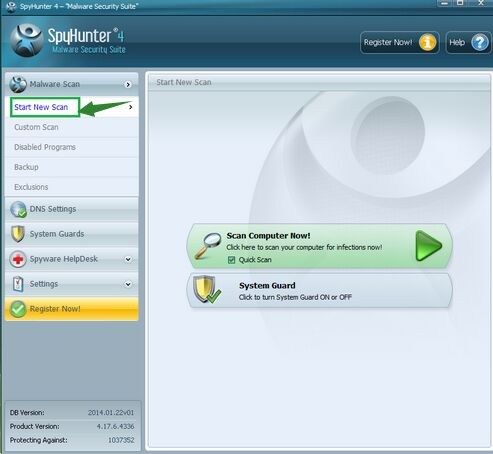
Task: Click the Help button in the header
Action: pyautogui.click(x=468, y=42)
